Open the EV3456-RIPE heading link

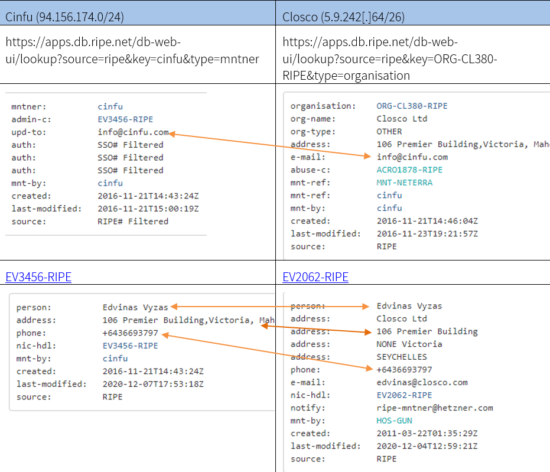point(38,277)
